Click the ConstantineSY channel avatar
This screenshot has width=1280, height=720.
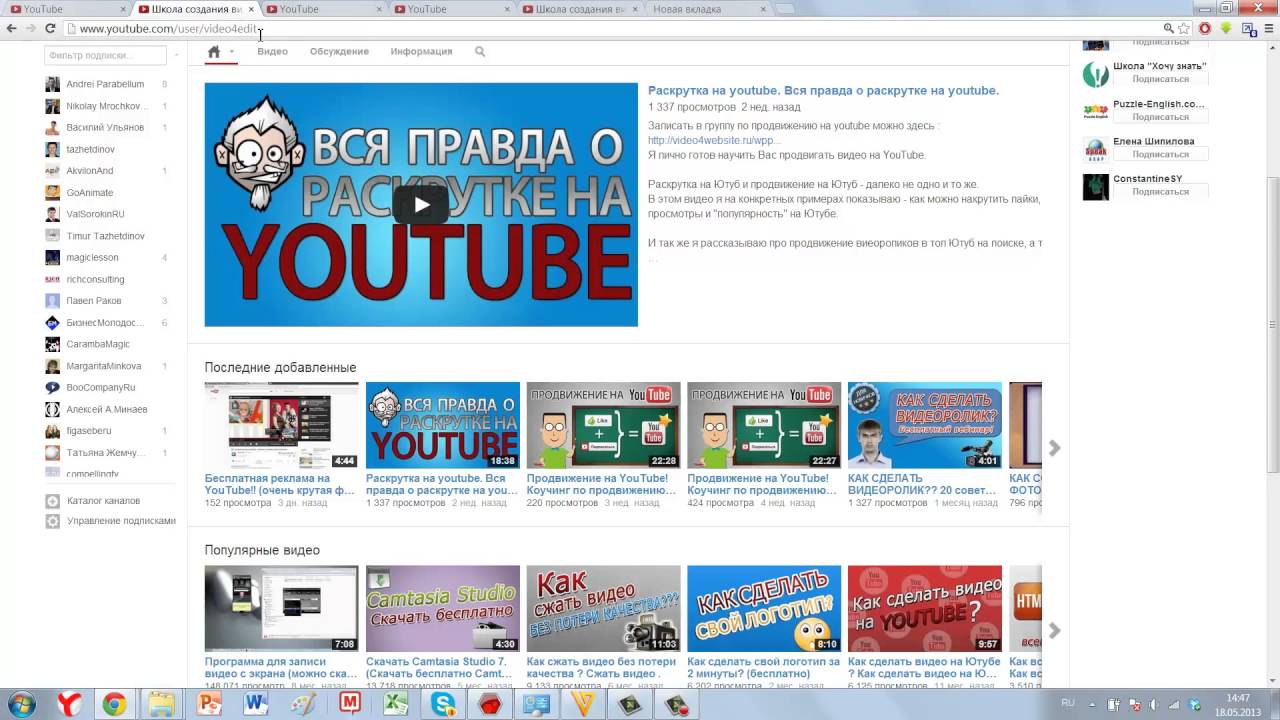1096,187
